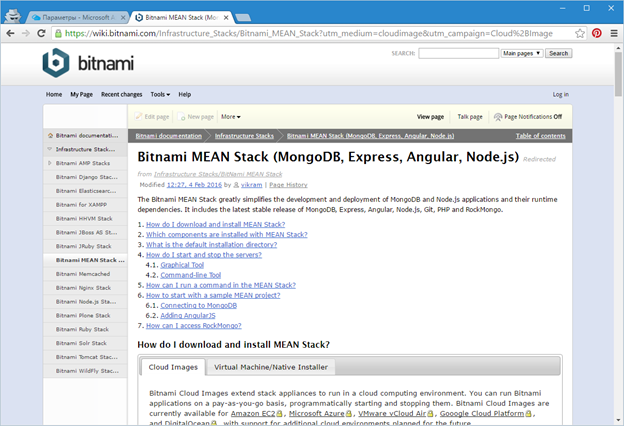Open modified date 12:27, 4 Feb 2016 link
The image size is (624, 426).
(194, 185)
